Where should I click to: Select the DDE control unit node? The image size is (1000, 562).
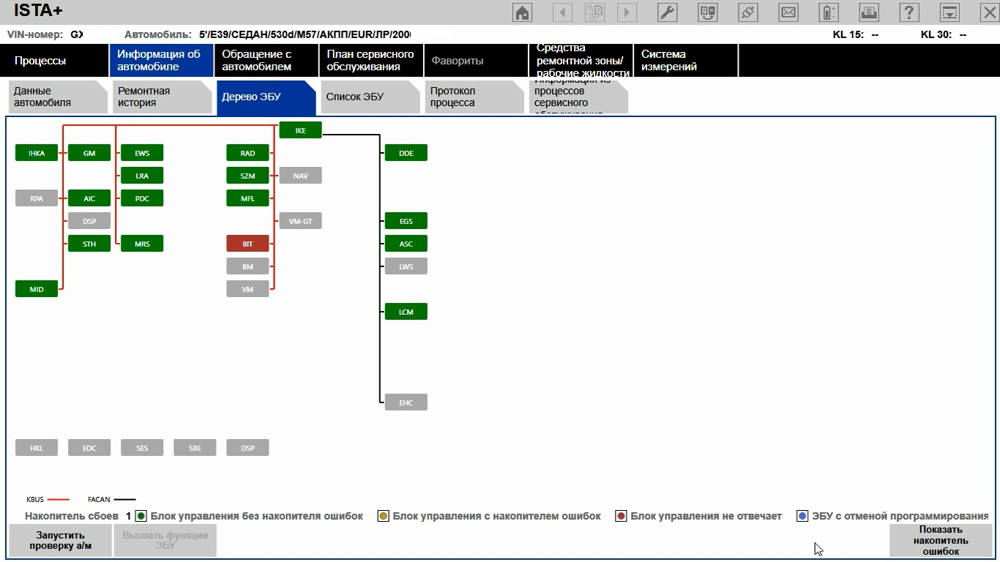tap(406, 153)
